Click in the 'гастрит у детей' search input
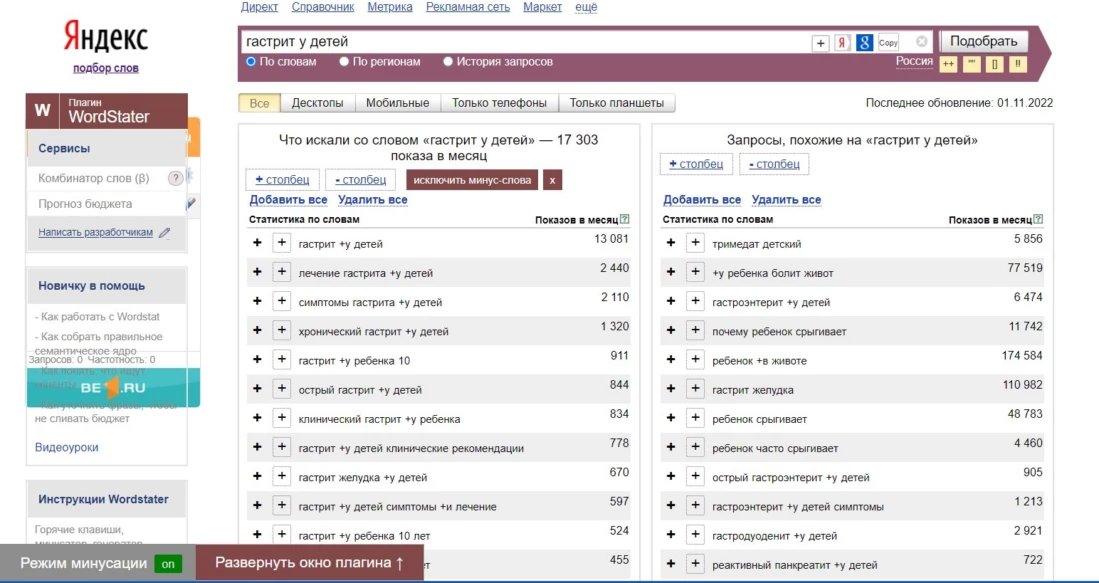The height and width of the screenshot is (583, 1099). [x=520, y=42]
